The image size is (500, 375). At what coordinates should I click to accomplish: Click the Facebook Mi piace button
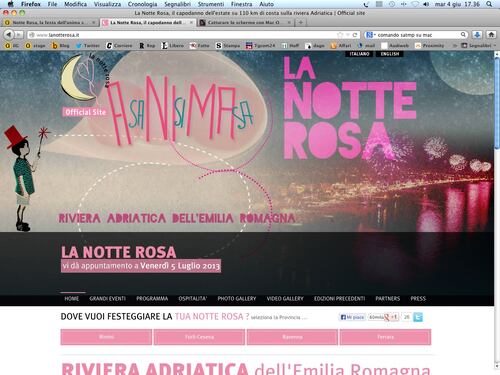point(352,317)
